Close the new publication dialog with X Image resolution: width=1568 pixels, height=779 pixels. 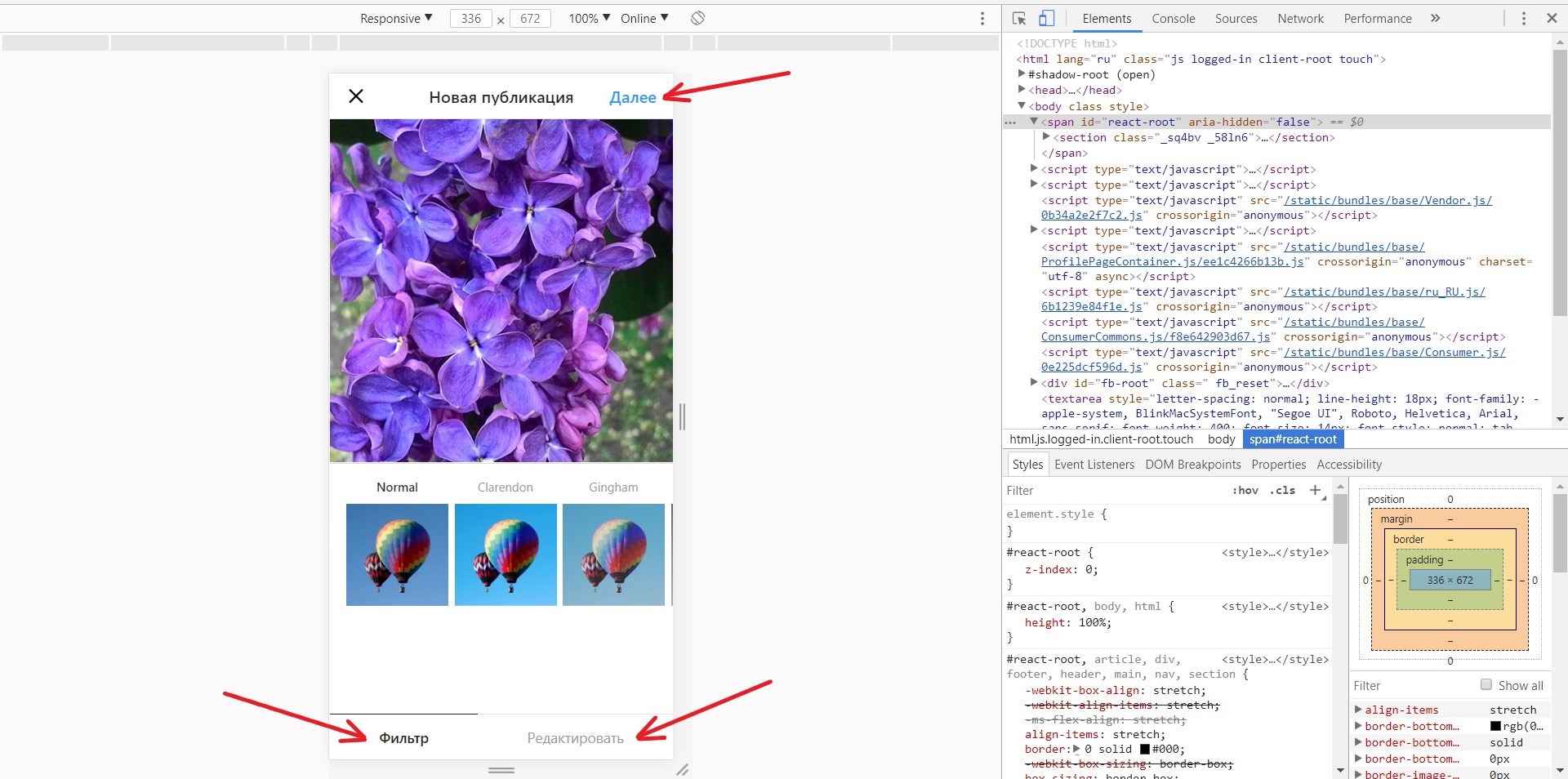click(x=356, y=96)
